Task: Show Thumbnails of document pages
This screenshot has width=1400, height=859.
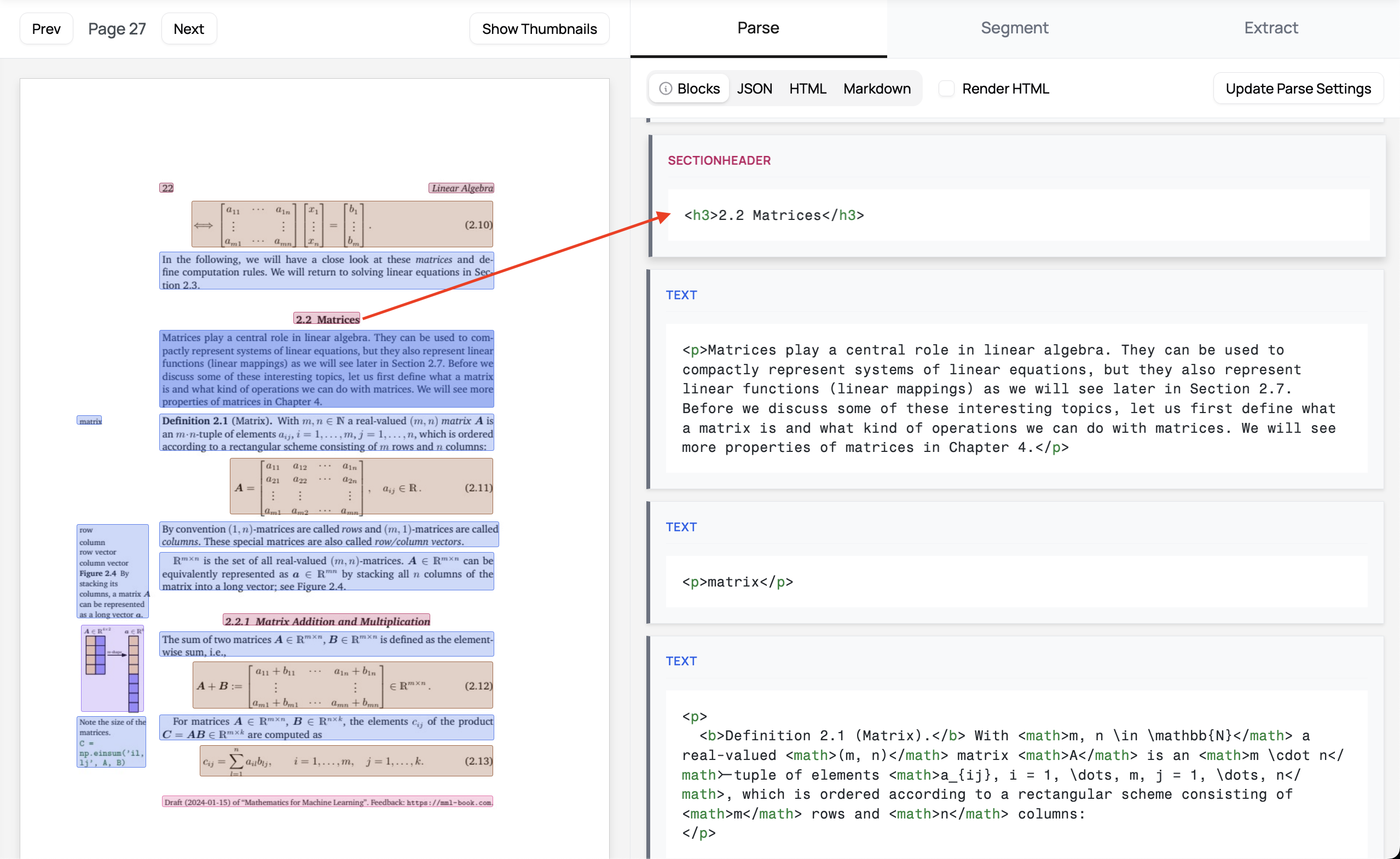Action: tap(539, 29)
